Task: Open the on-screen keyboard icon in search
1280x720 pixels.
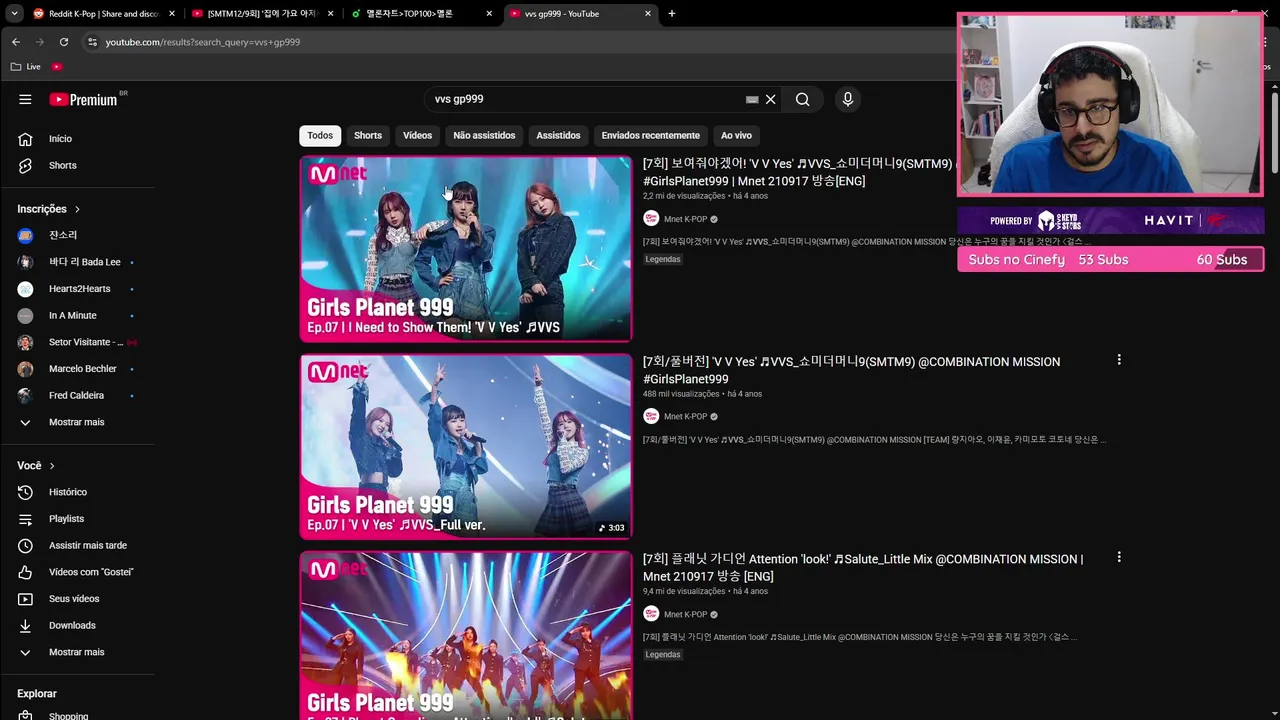Action: click(x=752, y=99)
